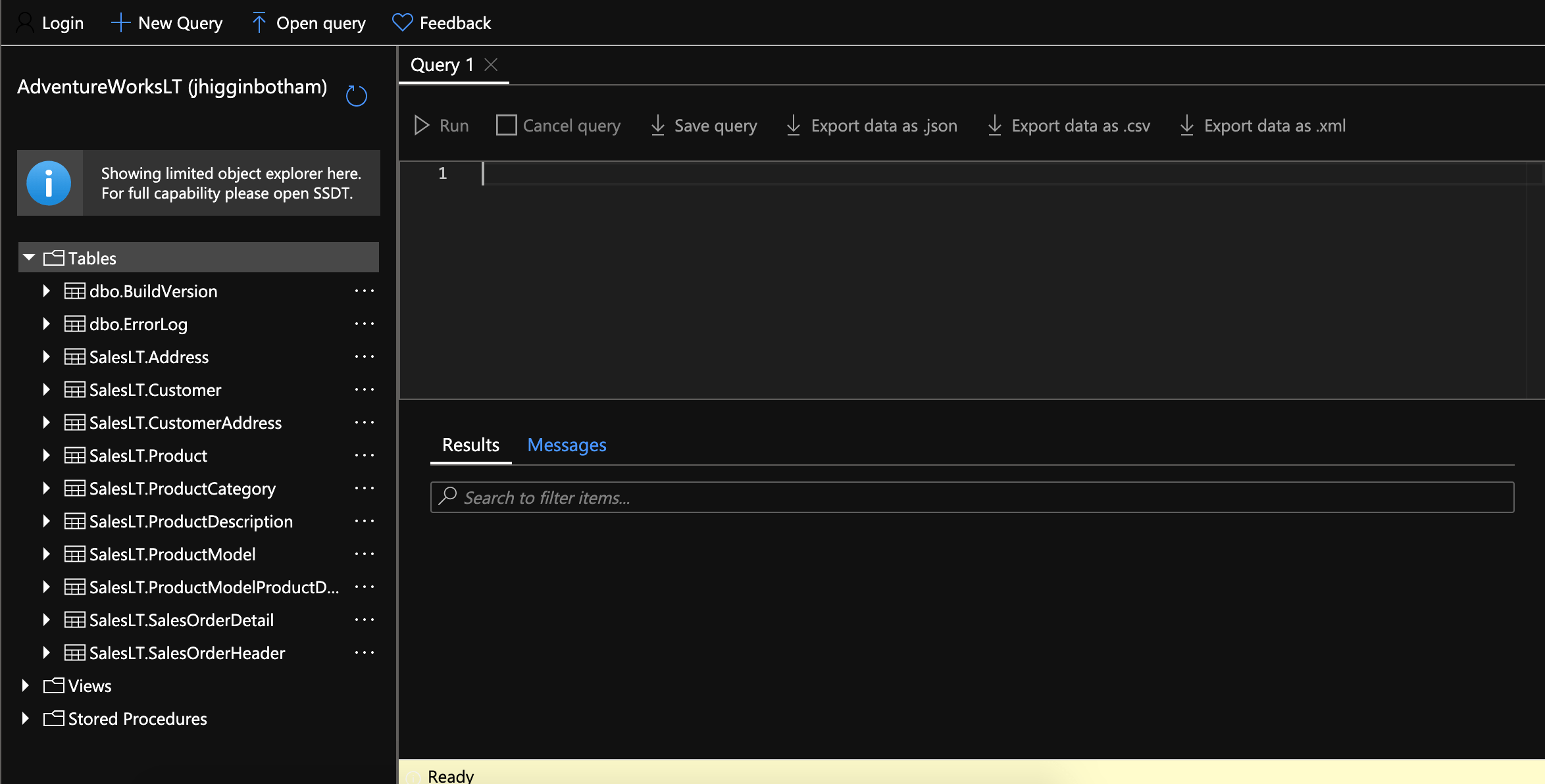Expand the Stored Procedures folder
Image resolution: width=1545 pixels, height=784 pixels.
pos(26,719)
